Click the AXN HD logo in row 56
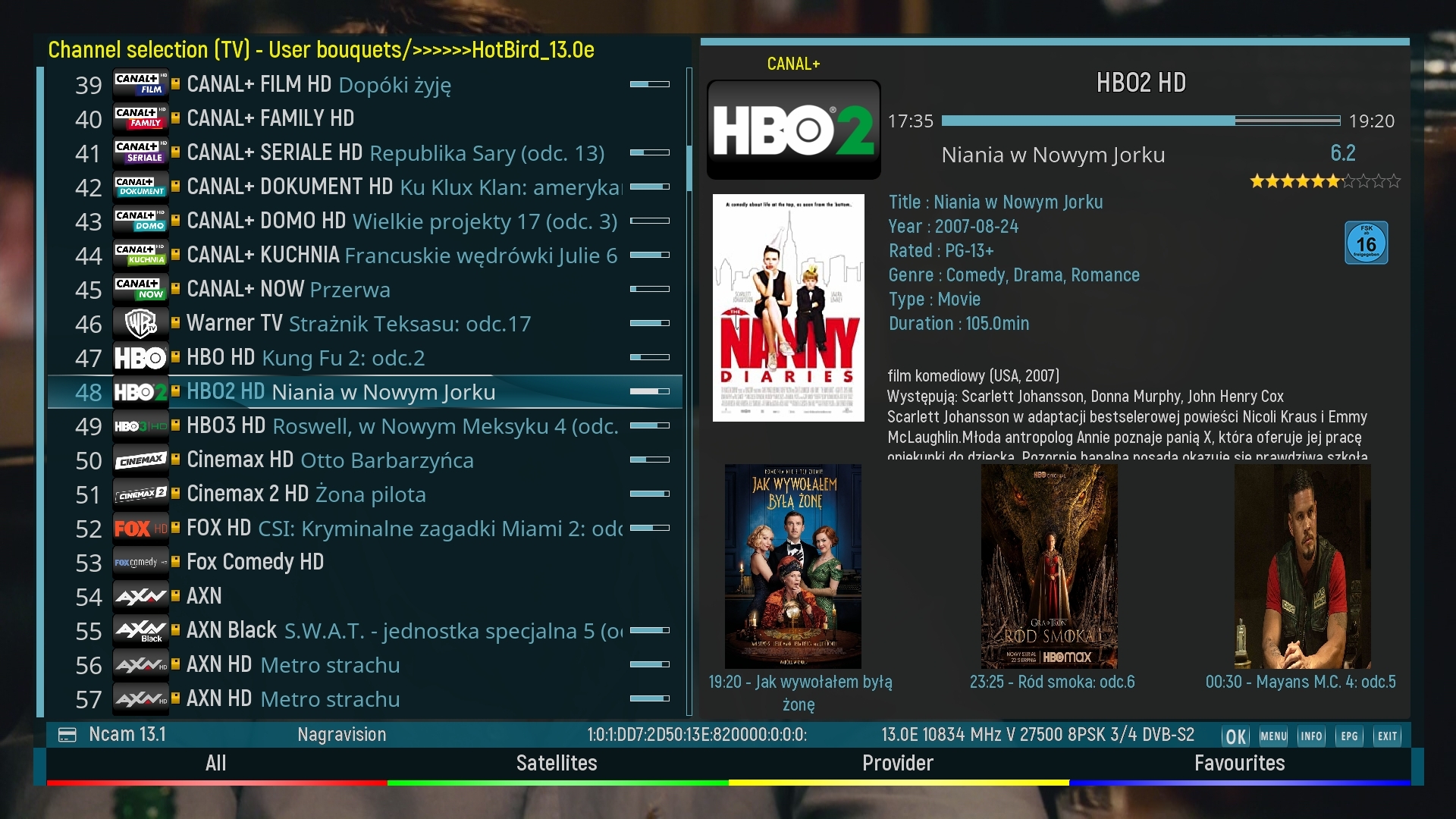 [x=140, y=665]
